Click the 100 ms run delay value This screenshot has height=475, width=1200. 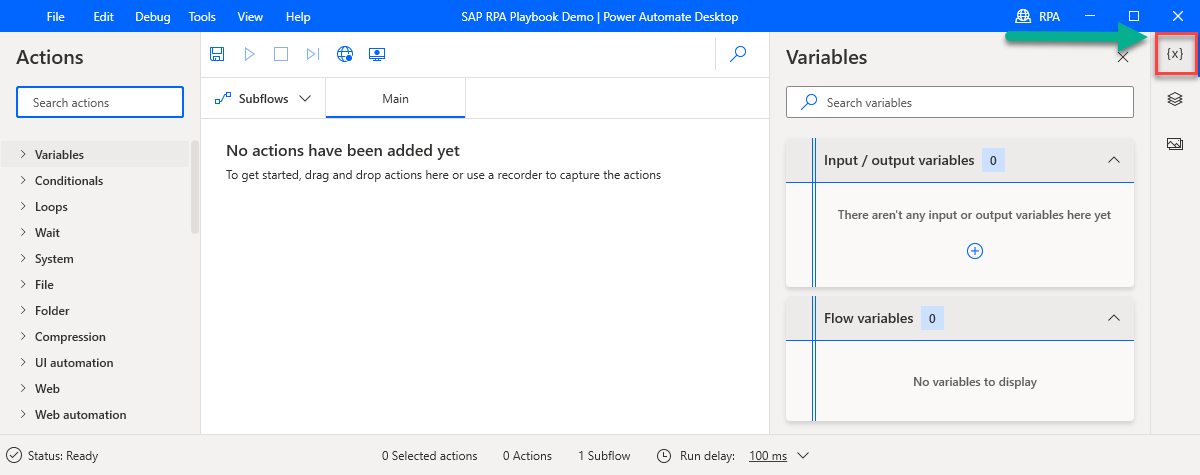pos(768,456)
